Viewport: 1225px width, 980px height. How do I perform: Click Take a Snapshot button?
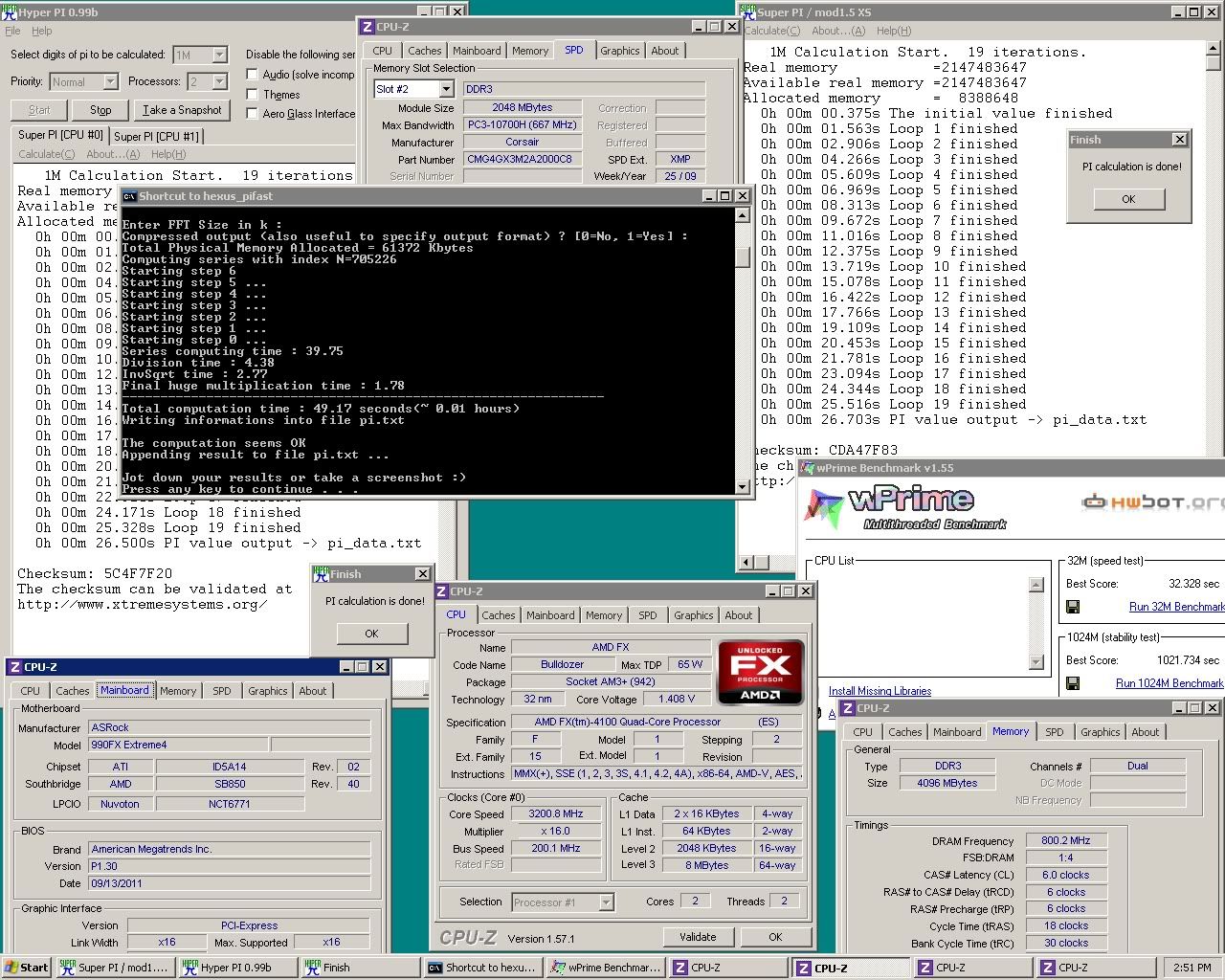pyautogui.click(x=182, y=110)
